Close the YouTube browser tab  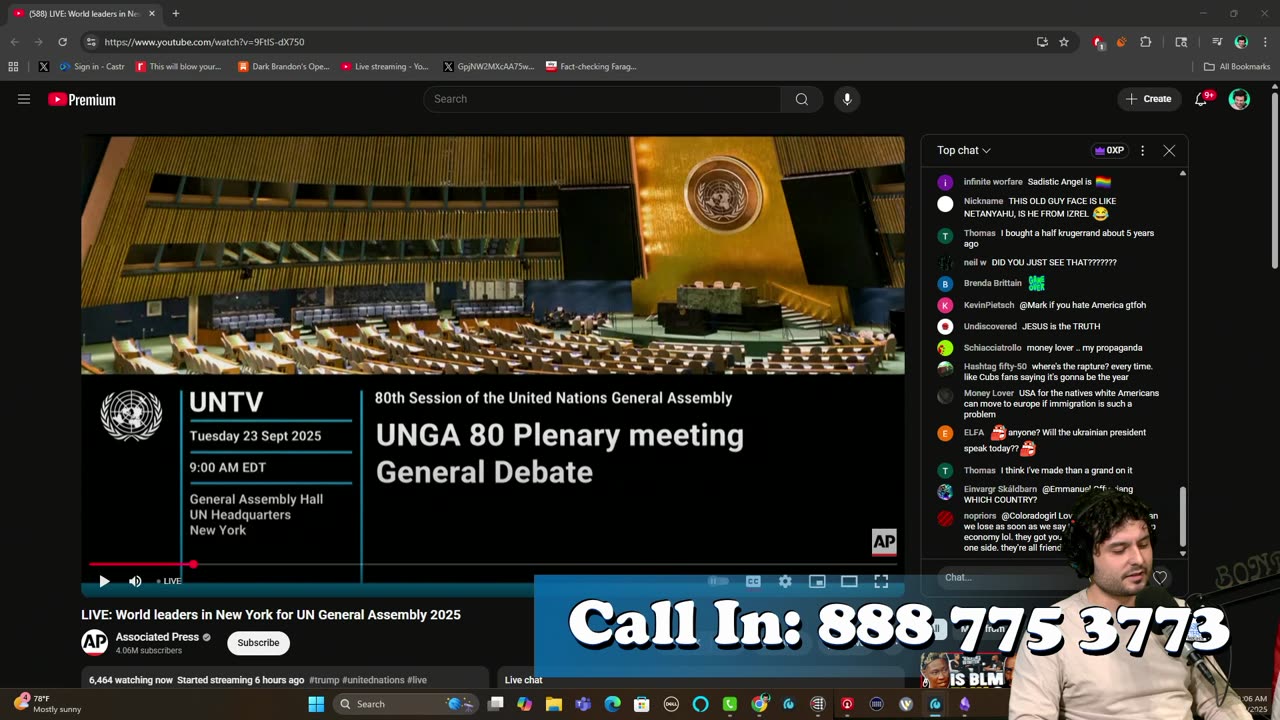[152, 13]
